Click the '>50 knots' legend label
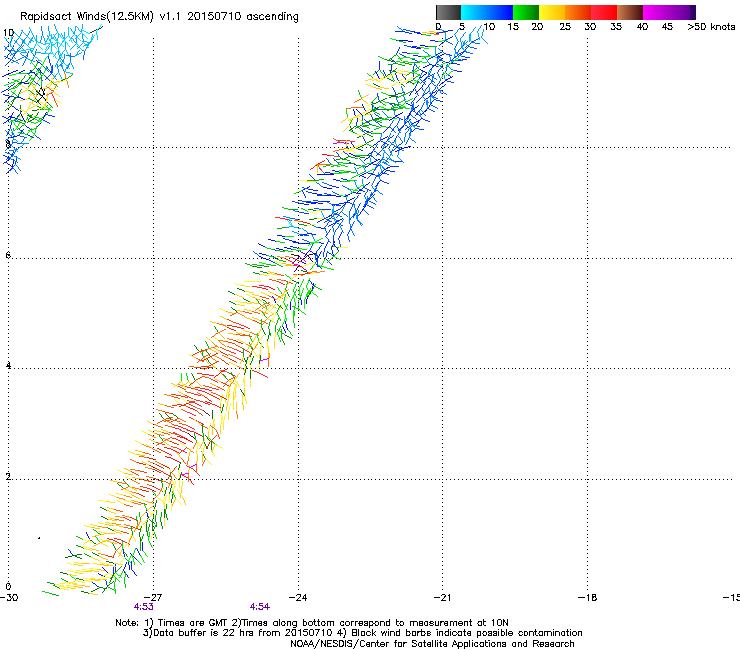Screen dimensions: 740x650 point(711,27)
